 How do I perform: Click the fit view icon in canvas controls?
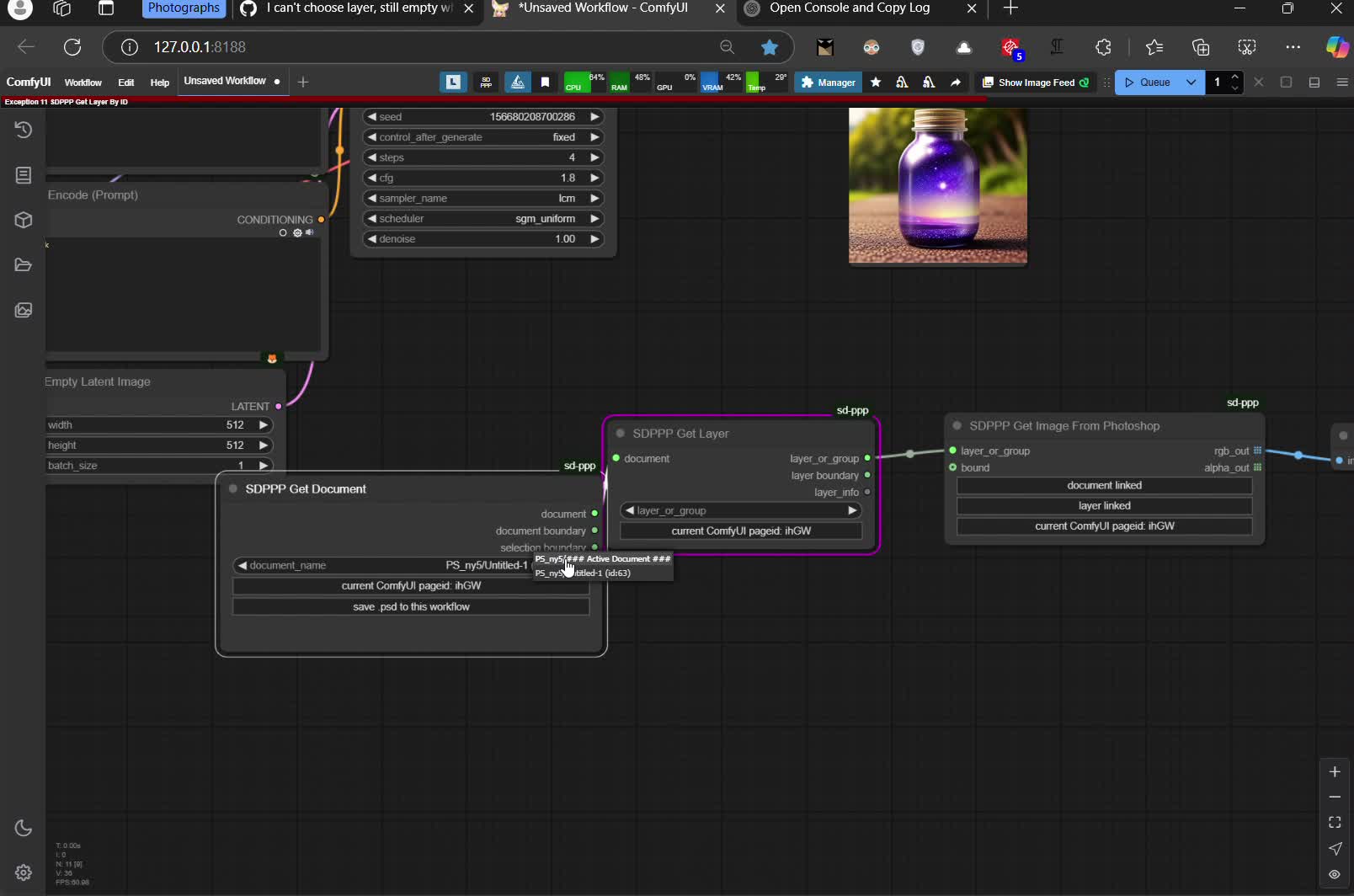coord(1335,822)
